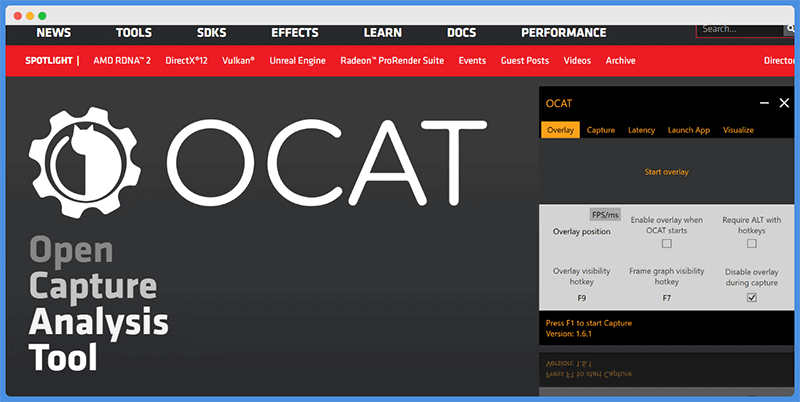Open Radeon ProRender Suite link
Image resolution: width=800 pixels, height=402 pixels.
coord(392,61)
